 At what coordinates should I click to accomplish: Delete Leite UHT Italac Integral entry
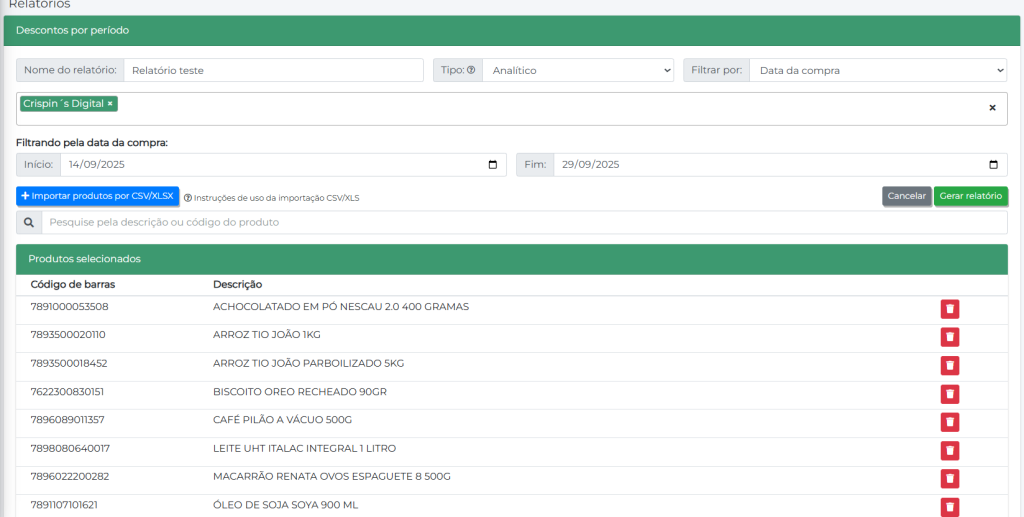tap(949, 451)
